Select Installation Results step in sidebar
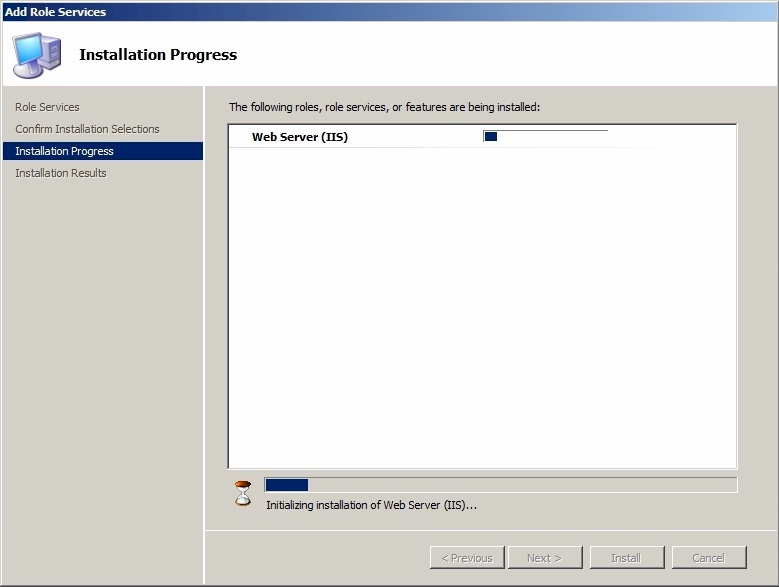Viewport: 779px width, 587px height. pos(61,173)
